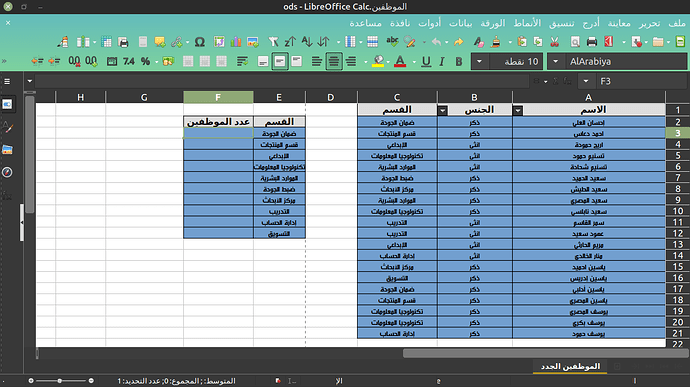Click font color red A swatch
Viewport: 690px width, 387px height.
tap(400, 61)
